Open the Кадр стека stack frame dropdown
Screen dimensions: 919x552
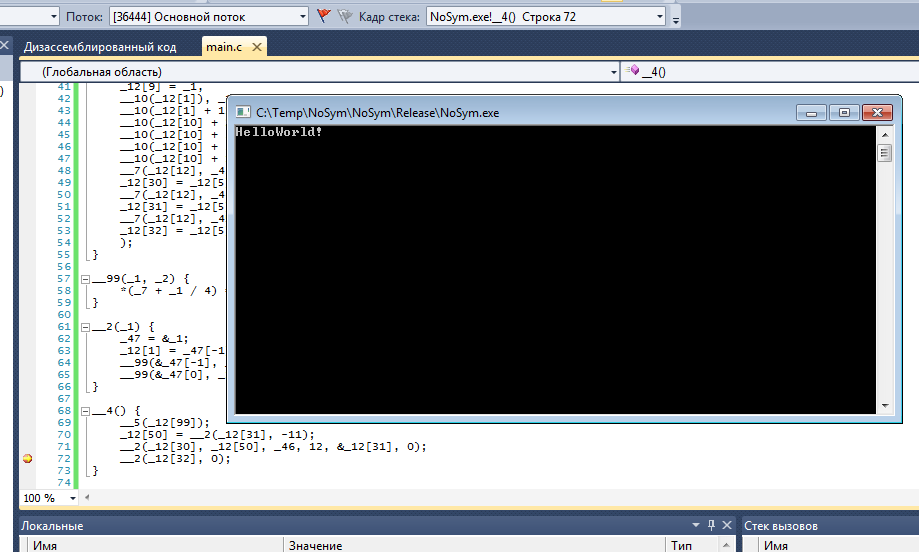pyautogui.click(x=659, y=17)
